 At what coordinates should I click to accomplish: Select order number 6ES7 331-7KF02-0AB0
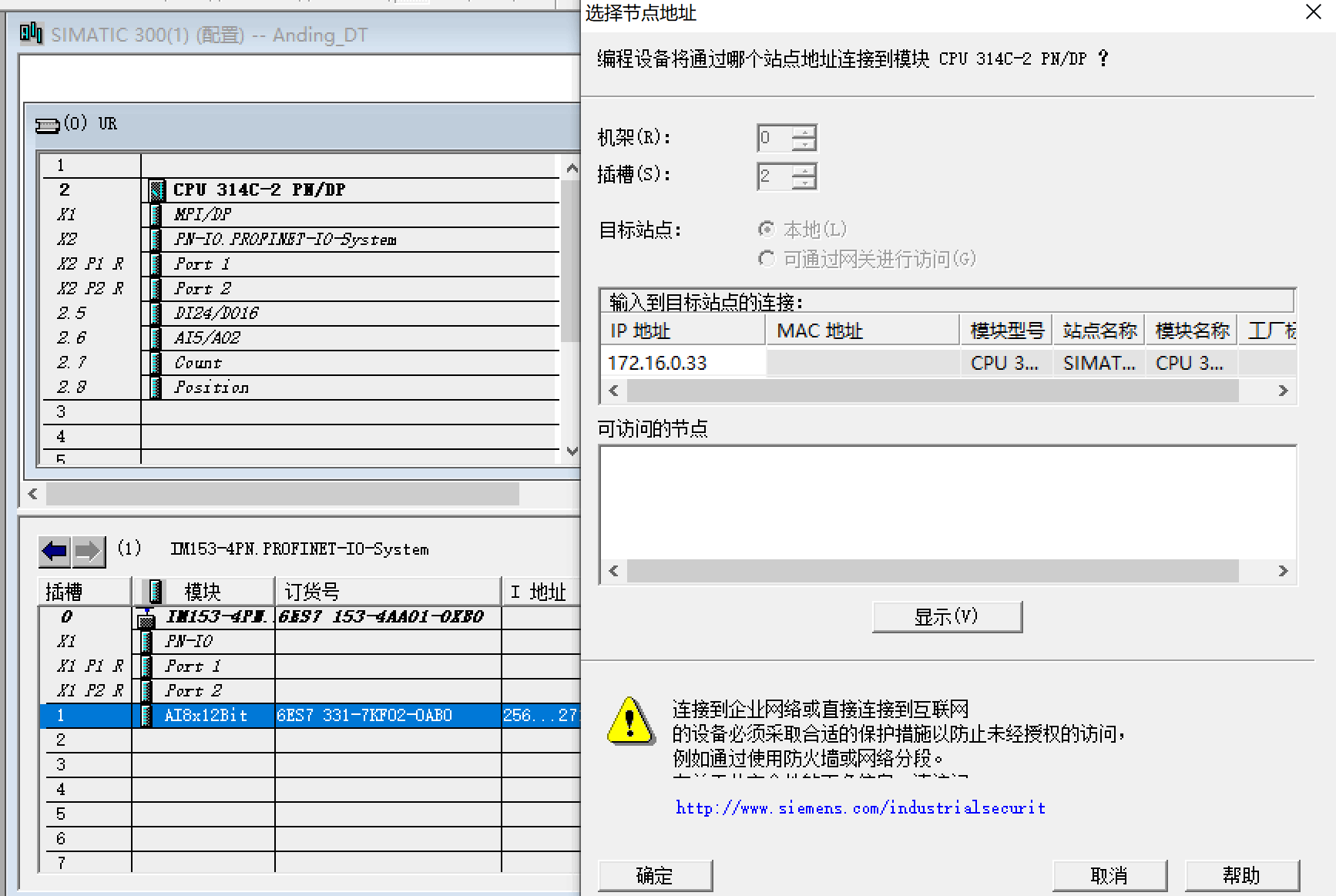pyautogui.click(x=388, y=715)
